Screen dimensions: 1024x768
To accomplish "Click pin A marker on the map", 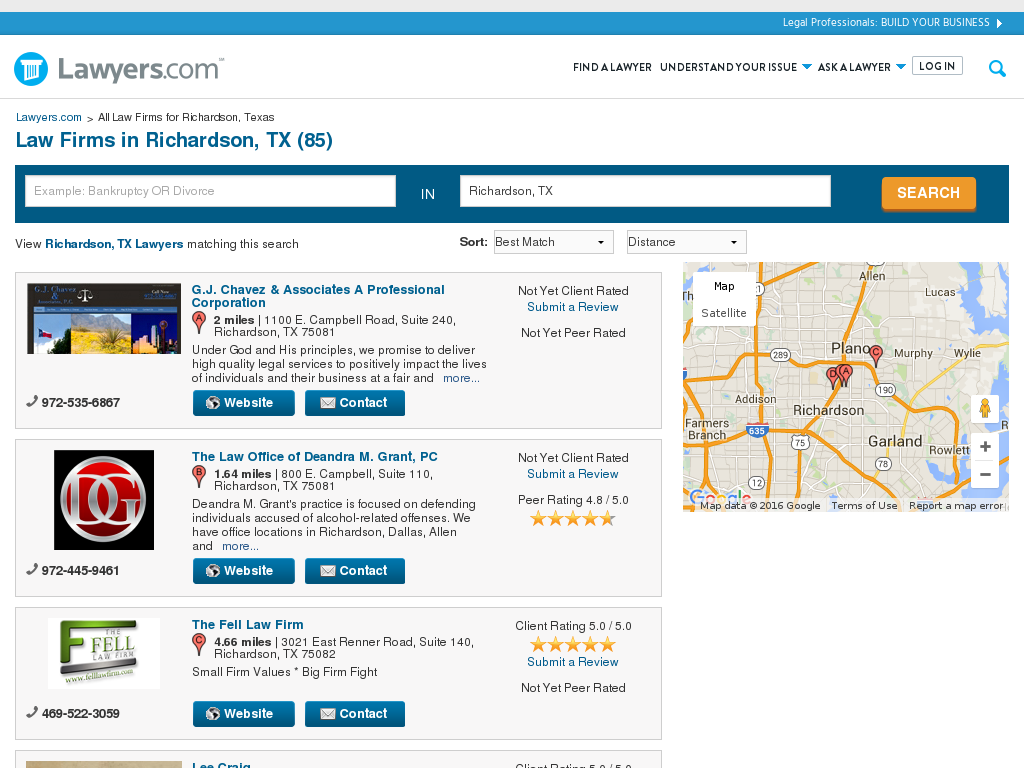I will pos(846,374).
